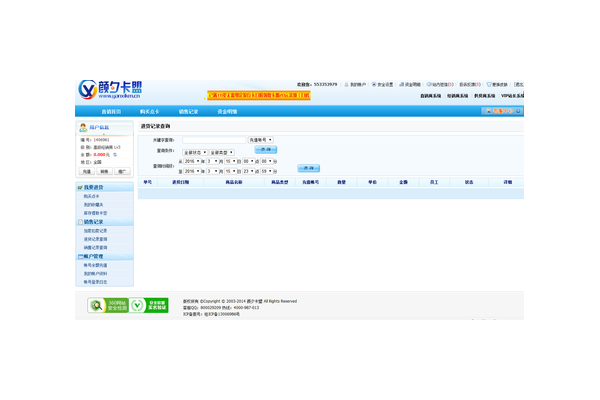Click the 金额 column header
Image resolution: width=600 pixels, height=400 pixels.
(x=403, y=182)
